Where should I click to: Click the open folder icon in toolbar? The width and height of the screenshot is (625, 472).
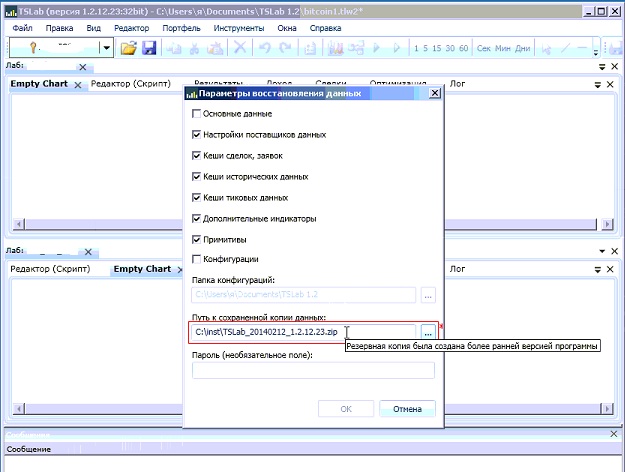(128, 48)
